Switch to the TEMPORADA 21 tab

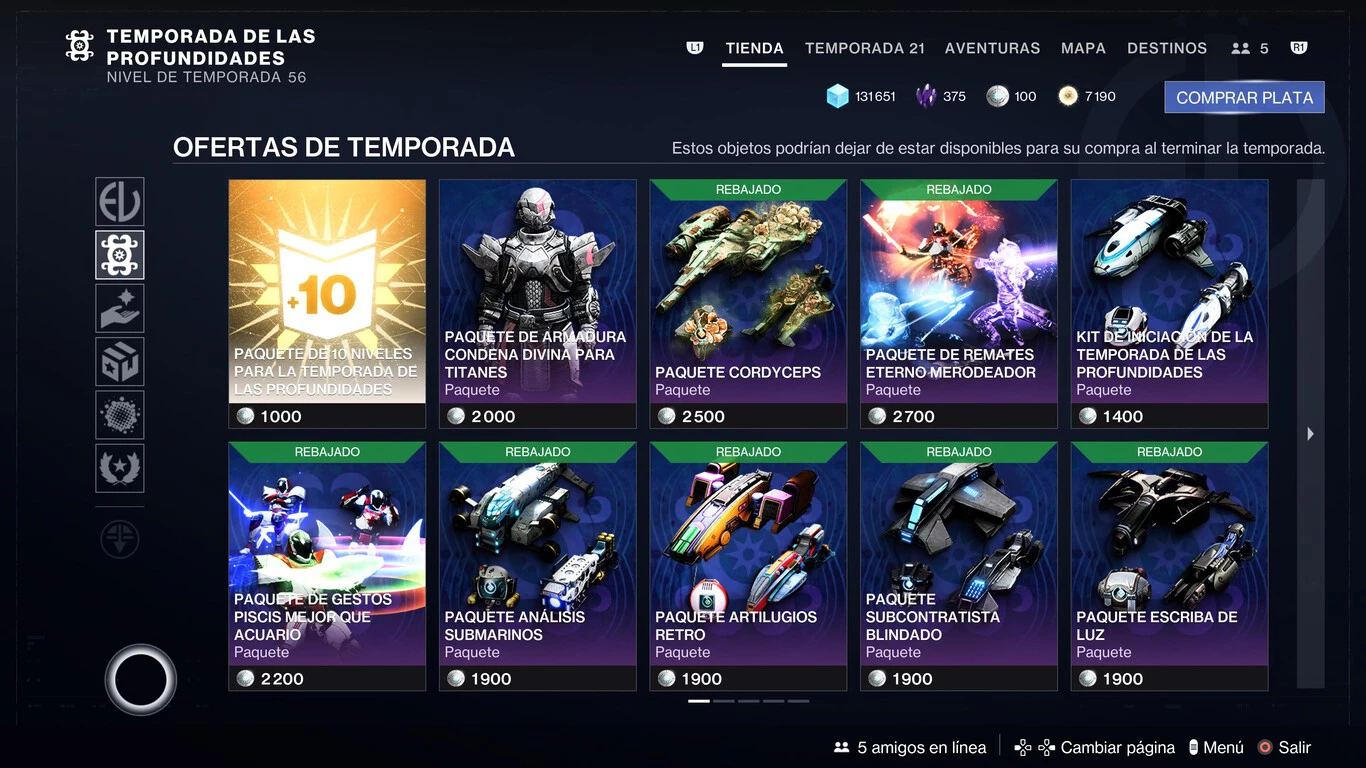pos(865,48)
